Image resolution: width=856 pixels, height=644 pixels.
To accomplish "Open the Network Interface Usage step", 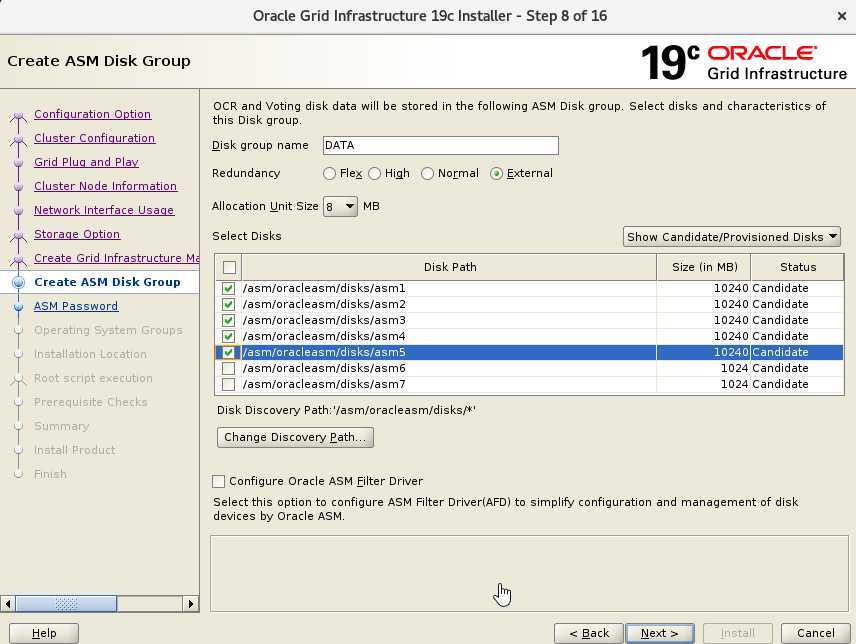I will point(104,210).
